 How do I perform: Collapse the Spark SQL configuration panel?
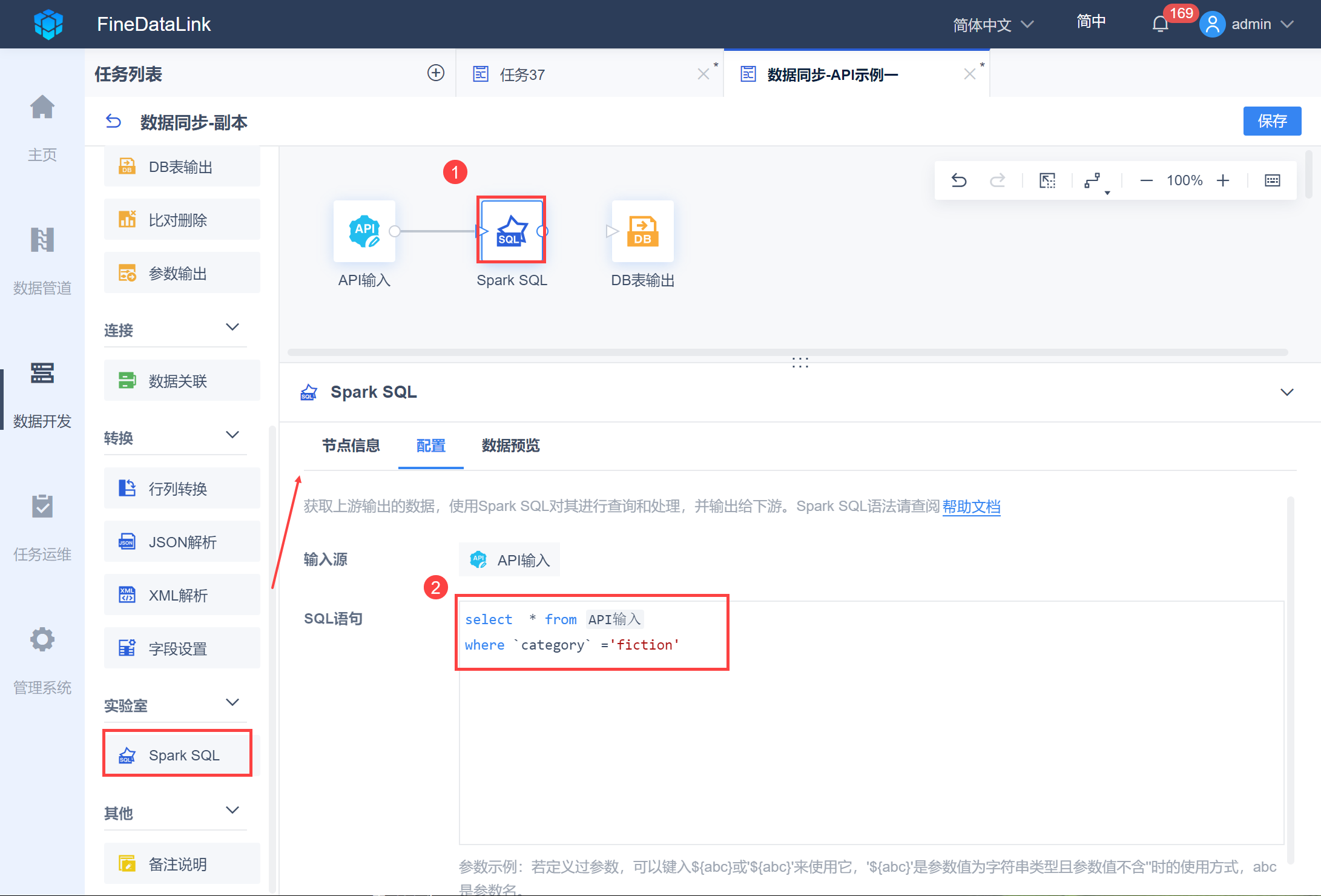pyautogui.click(x=1287, y=392)
